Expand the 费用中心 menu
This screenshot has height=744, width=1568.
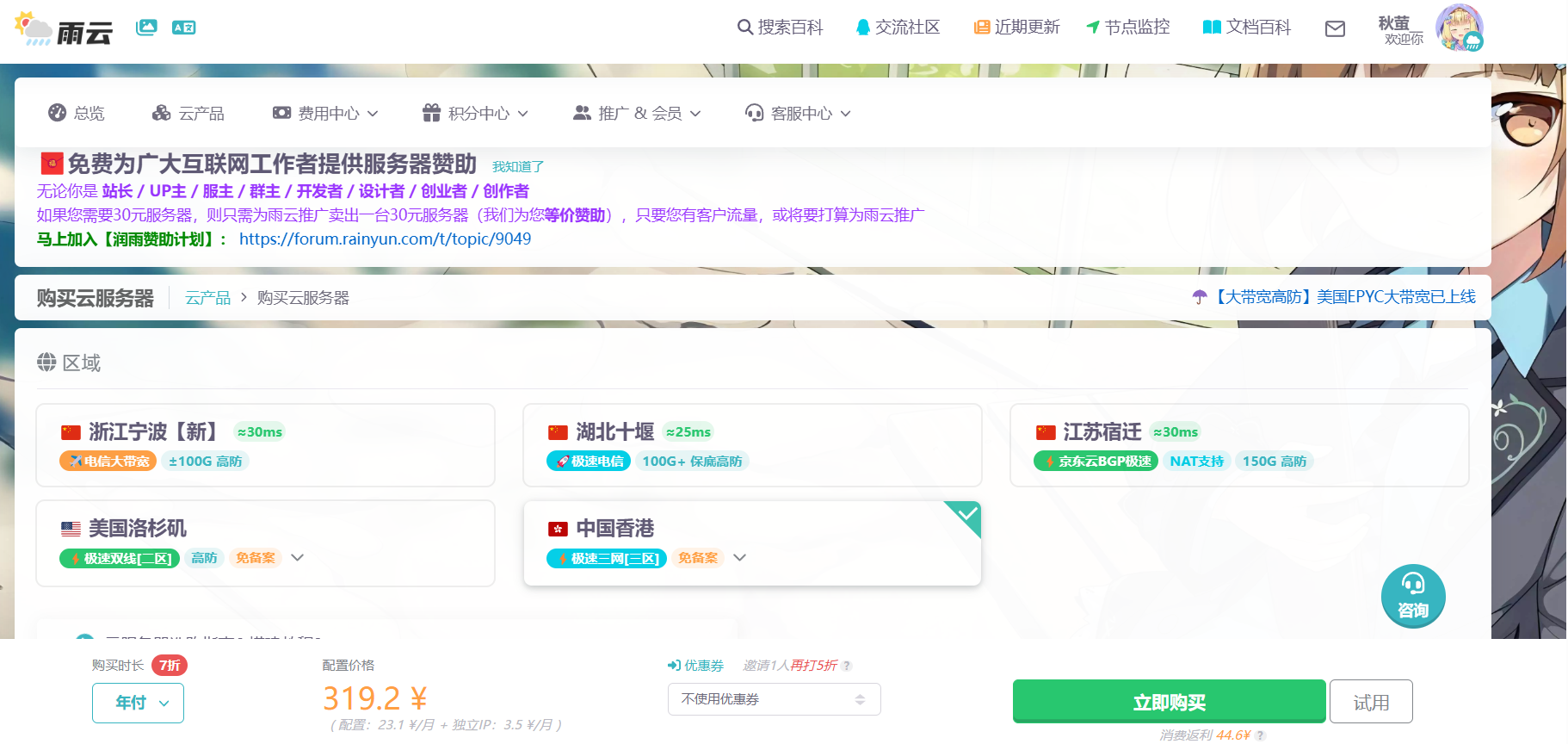click(x=326, y=114)
